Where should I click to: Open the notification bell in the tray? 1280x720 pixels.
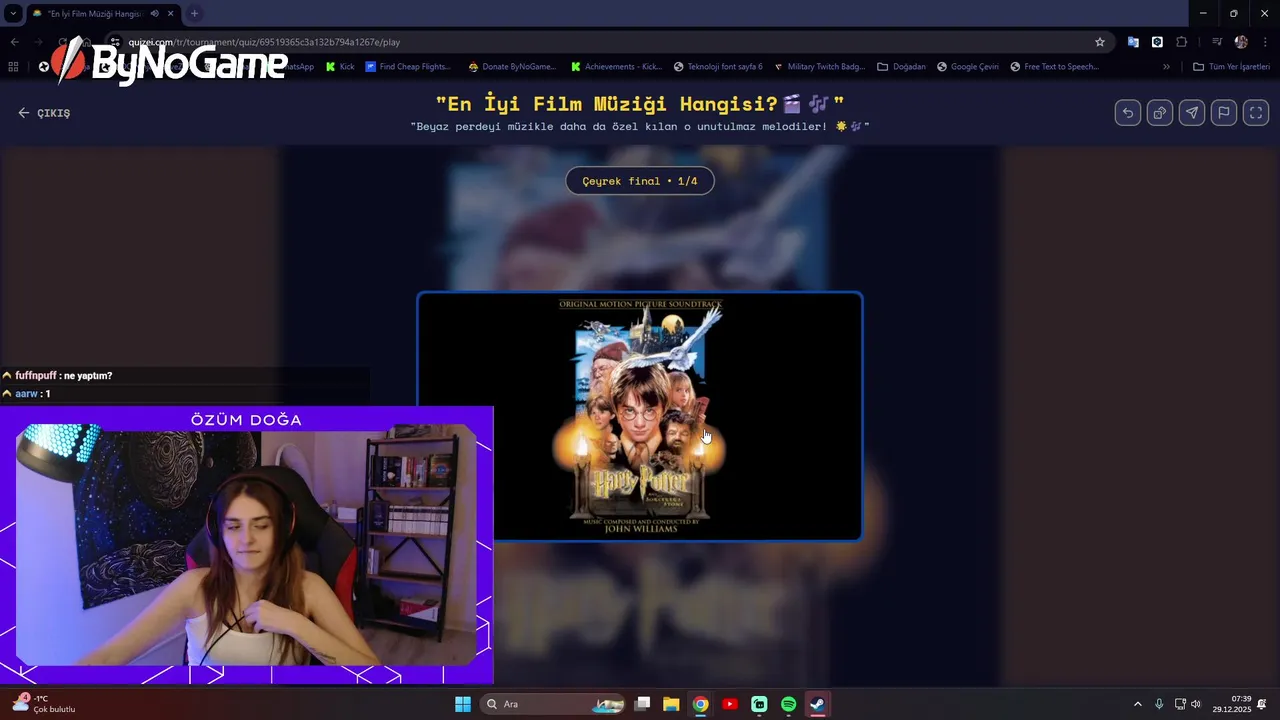click(1262, 704)
